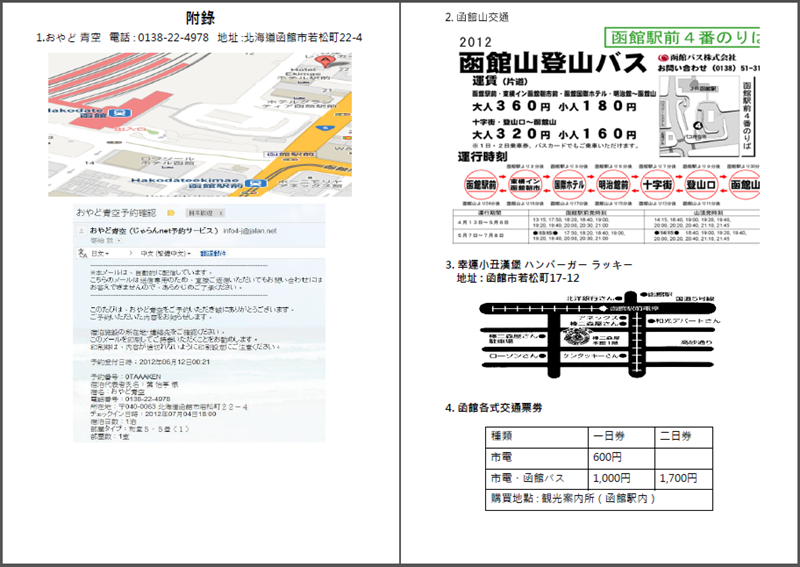Click the 市電 row label cell
The height and width of the screenshot is (567, 800).
tap(537, 457)
